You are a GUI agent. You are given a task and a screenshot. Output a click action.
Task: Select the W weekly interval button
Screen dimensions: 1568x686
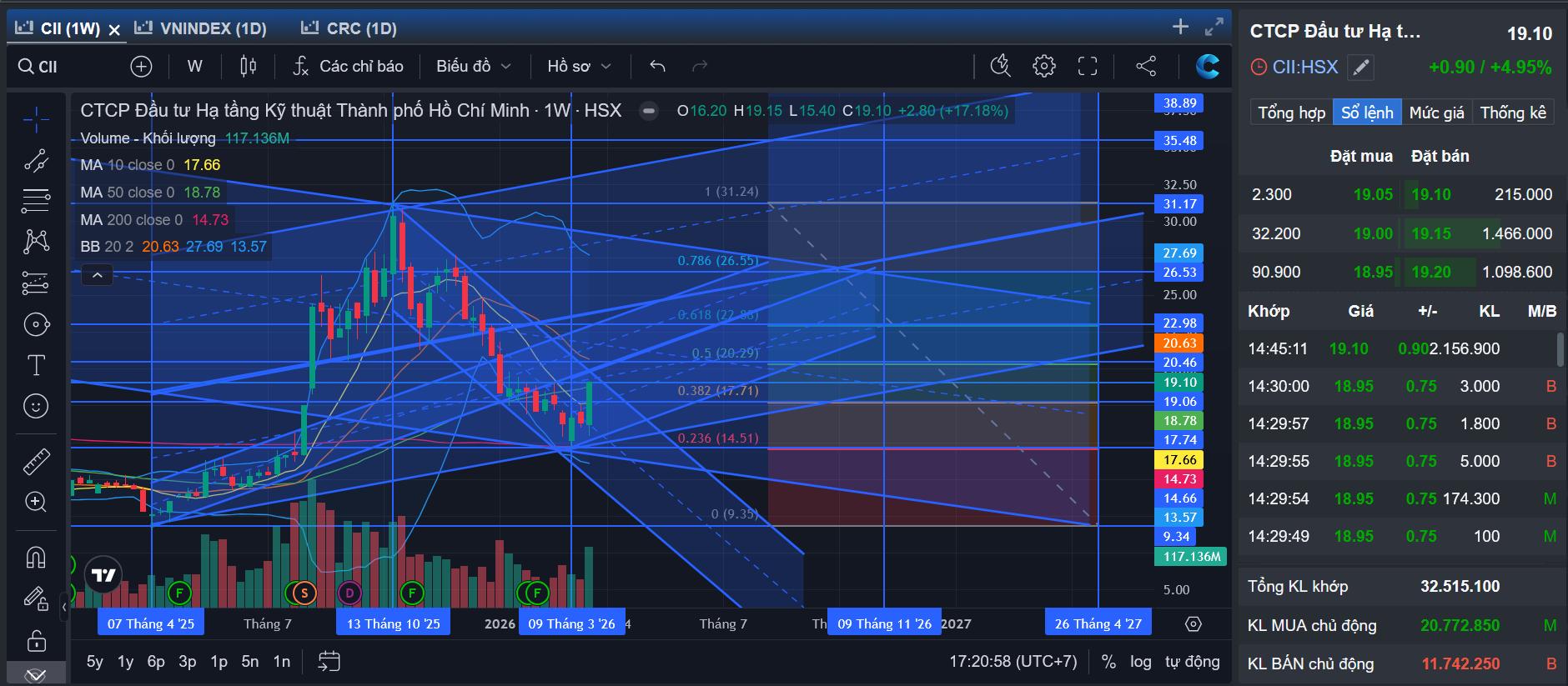pyautogui.click(x=194, y=66)
